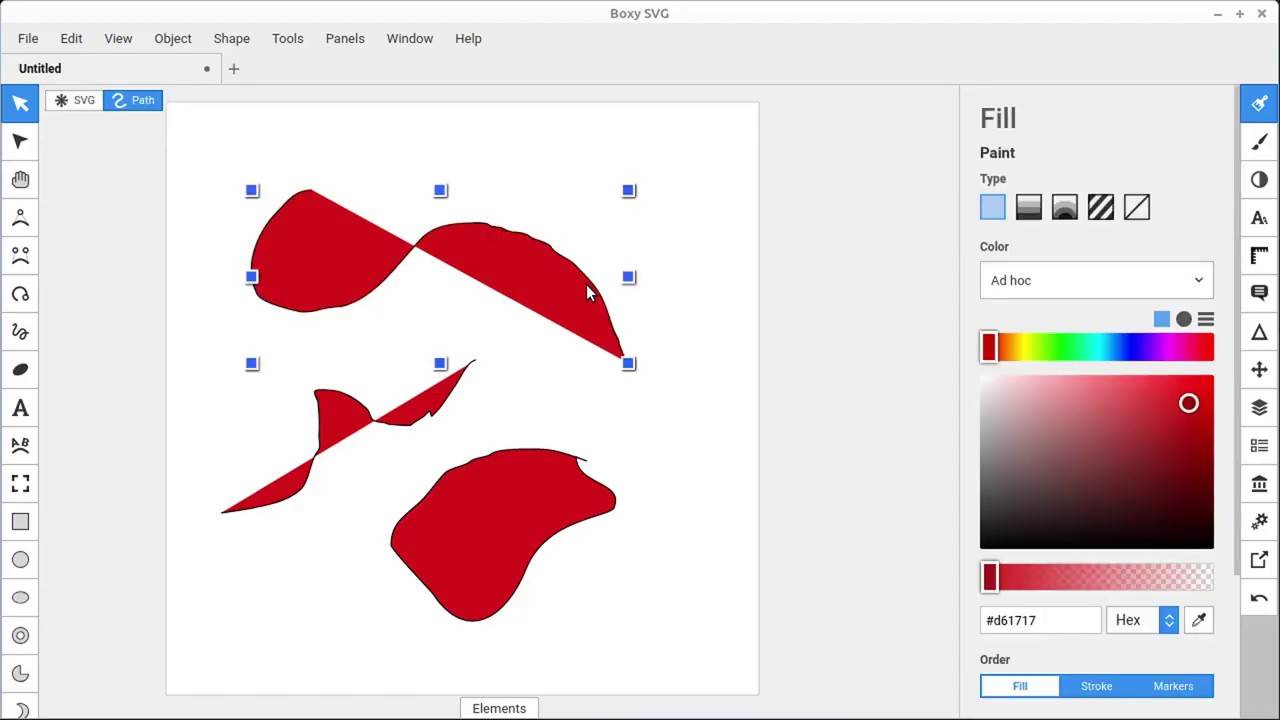Open the Typography panel icon

[x=1259, y=218]
